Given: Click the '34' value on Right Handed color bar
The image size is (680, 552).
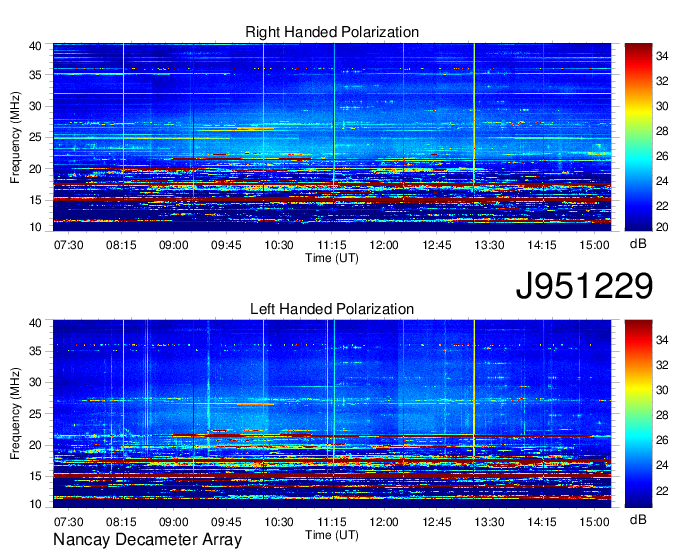Looking at the screenshot, I should pos(662,56).
